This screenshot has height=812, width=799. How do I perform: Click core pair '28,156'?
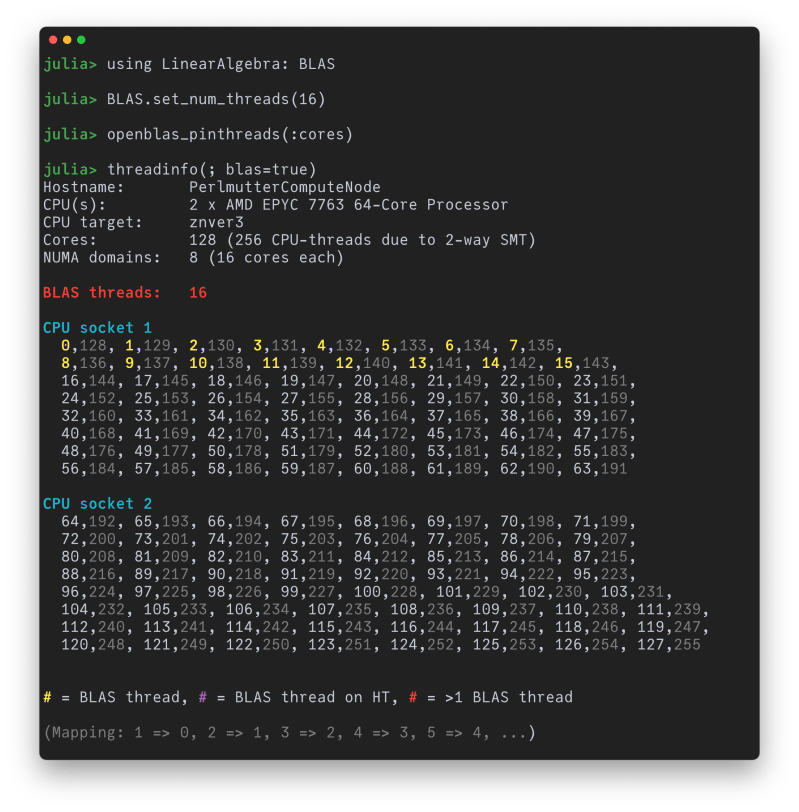[x=381, y=399]
